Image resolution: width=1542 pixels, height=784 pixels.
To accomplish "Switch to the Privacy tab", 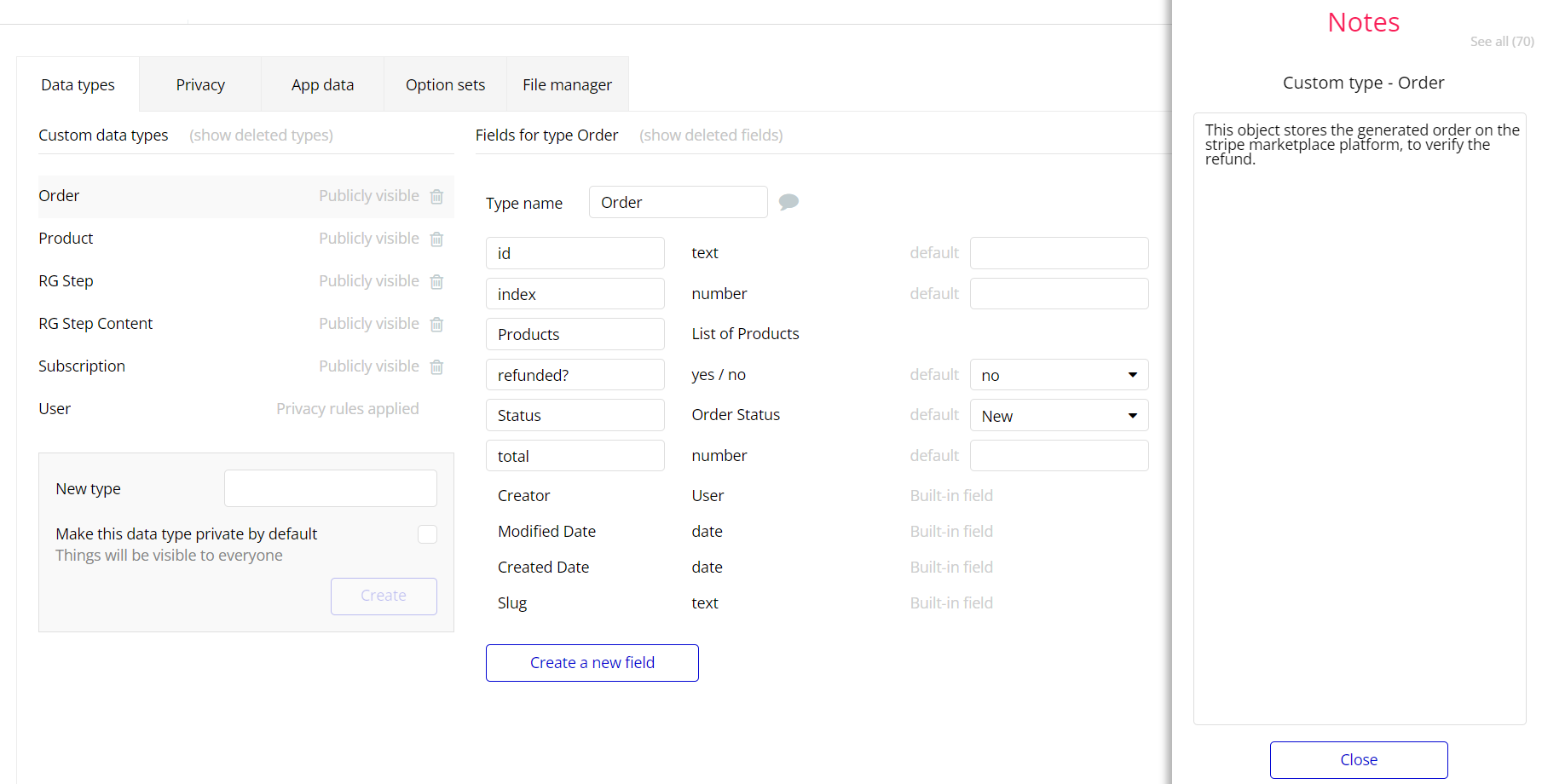I will [200, 85].
